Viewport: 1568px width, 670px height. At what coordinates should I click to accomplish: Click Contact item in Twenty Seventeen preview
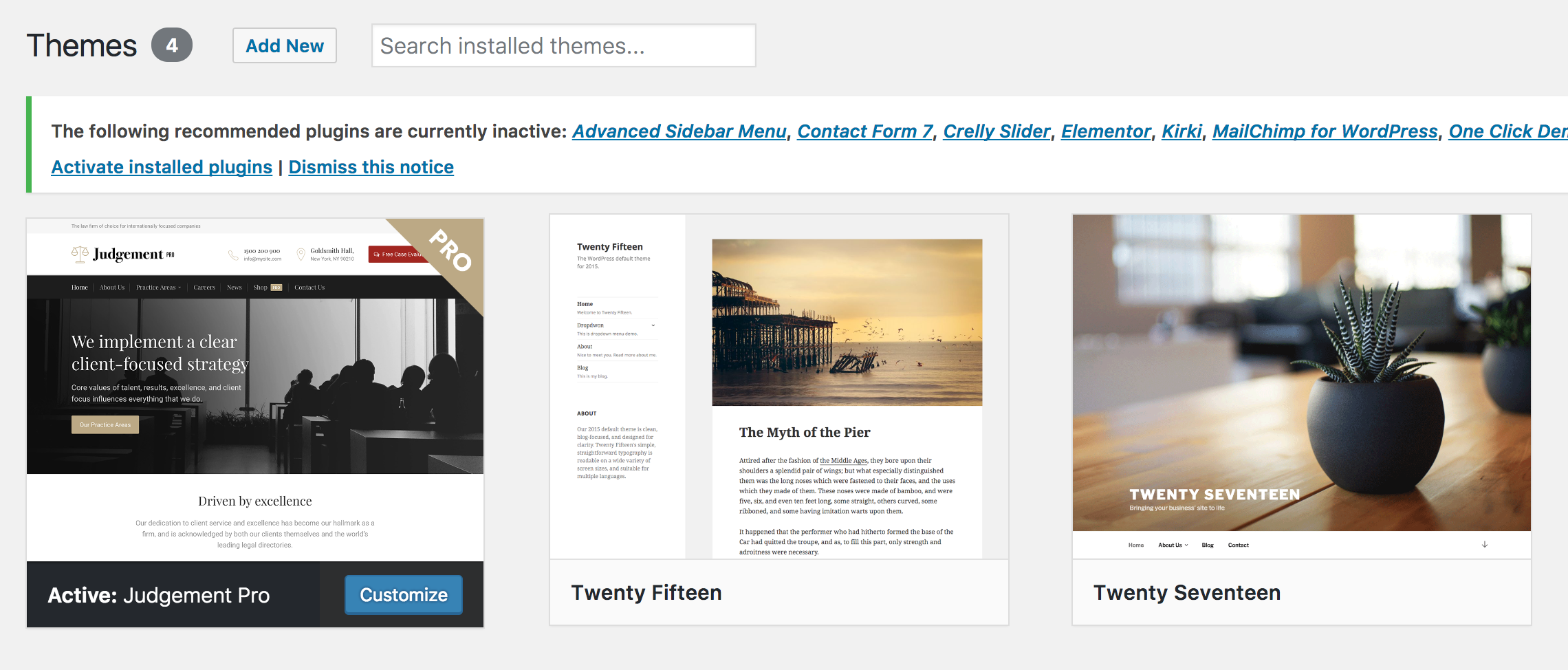1238,545
